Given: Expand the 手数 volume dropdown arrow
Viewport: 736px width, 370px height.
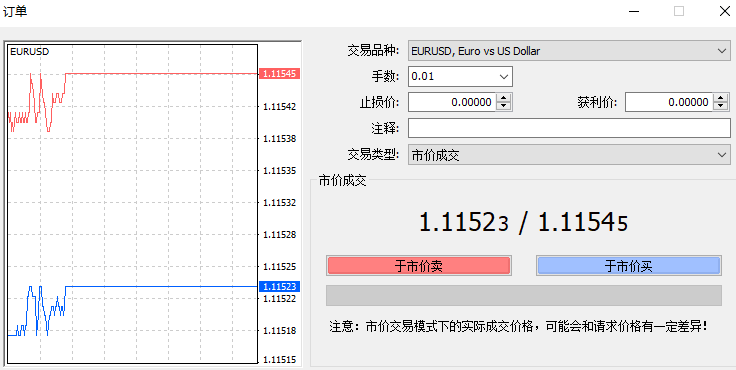Looking at the screenshot, I should click(x=504, y=77).
